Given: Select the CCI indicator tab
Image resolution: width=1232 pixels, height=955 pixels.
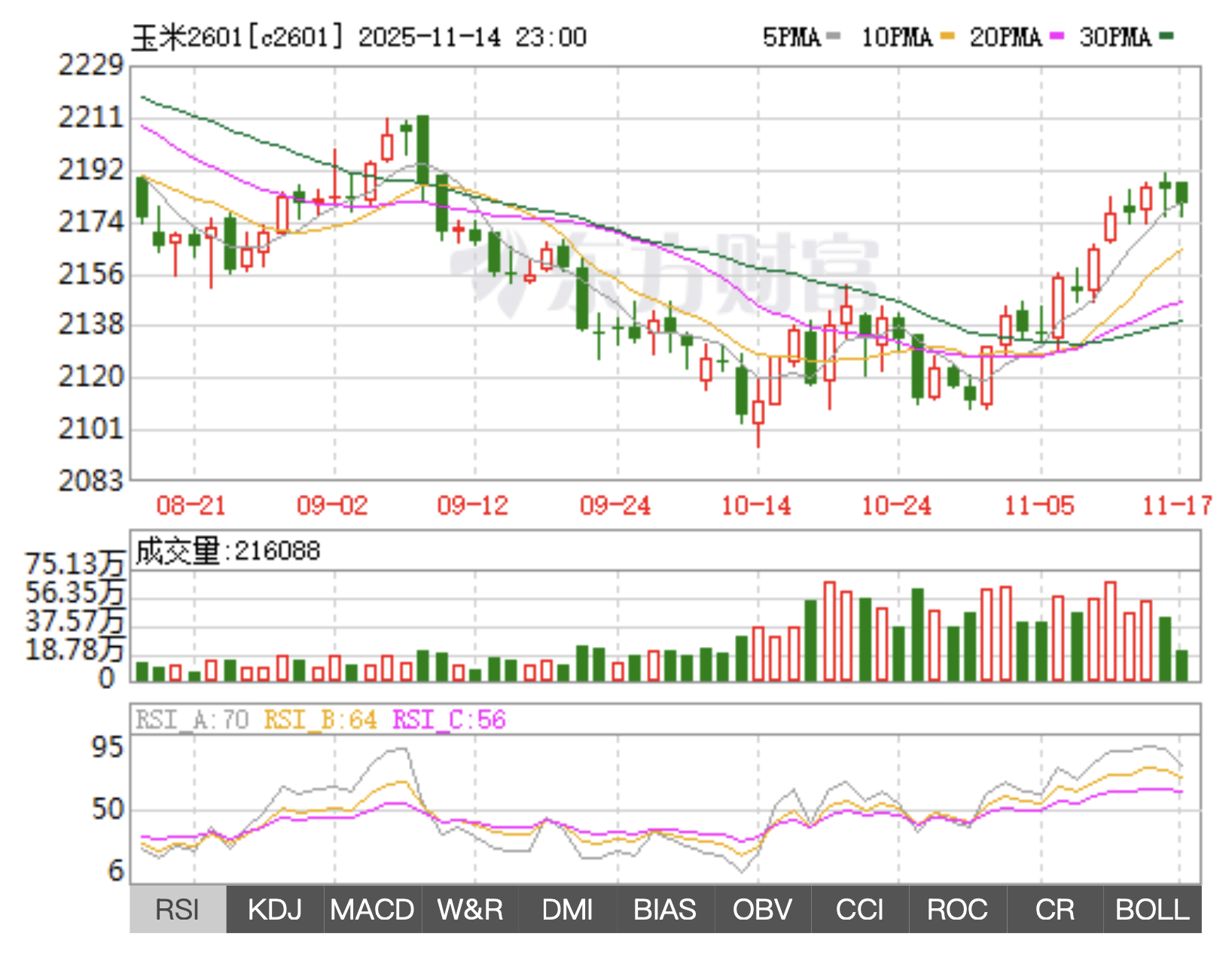Looking at the screenshot, I should pyautogui.click(x=859, y=909).
